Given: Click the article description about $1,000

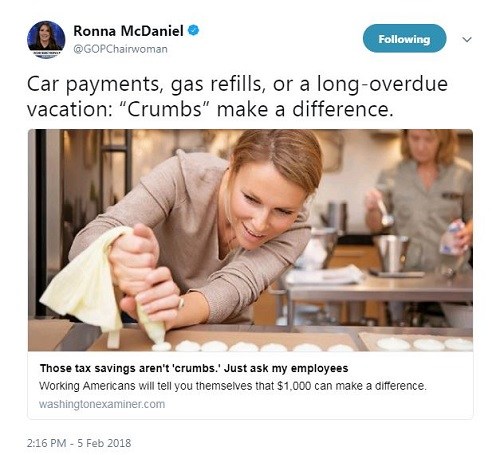Looking at the screenshot, I should (233, 386).
